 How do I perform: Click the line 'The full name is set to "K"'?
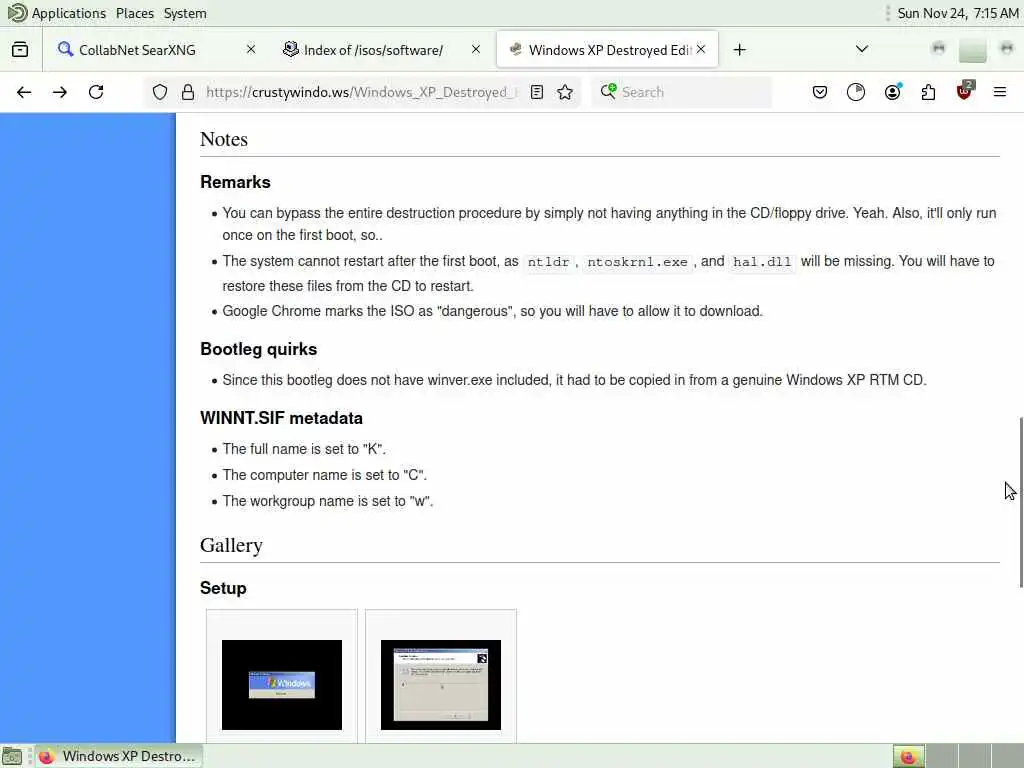click(x=304, y=449)
